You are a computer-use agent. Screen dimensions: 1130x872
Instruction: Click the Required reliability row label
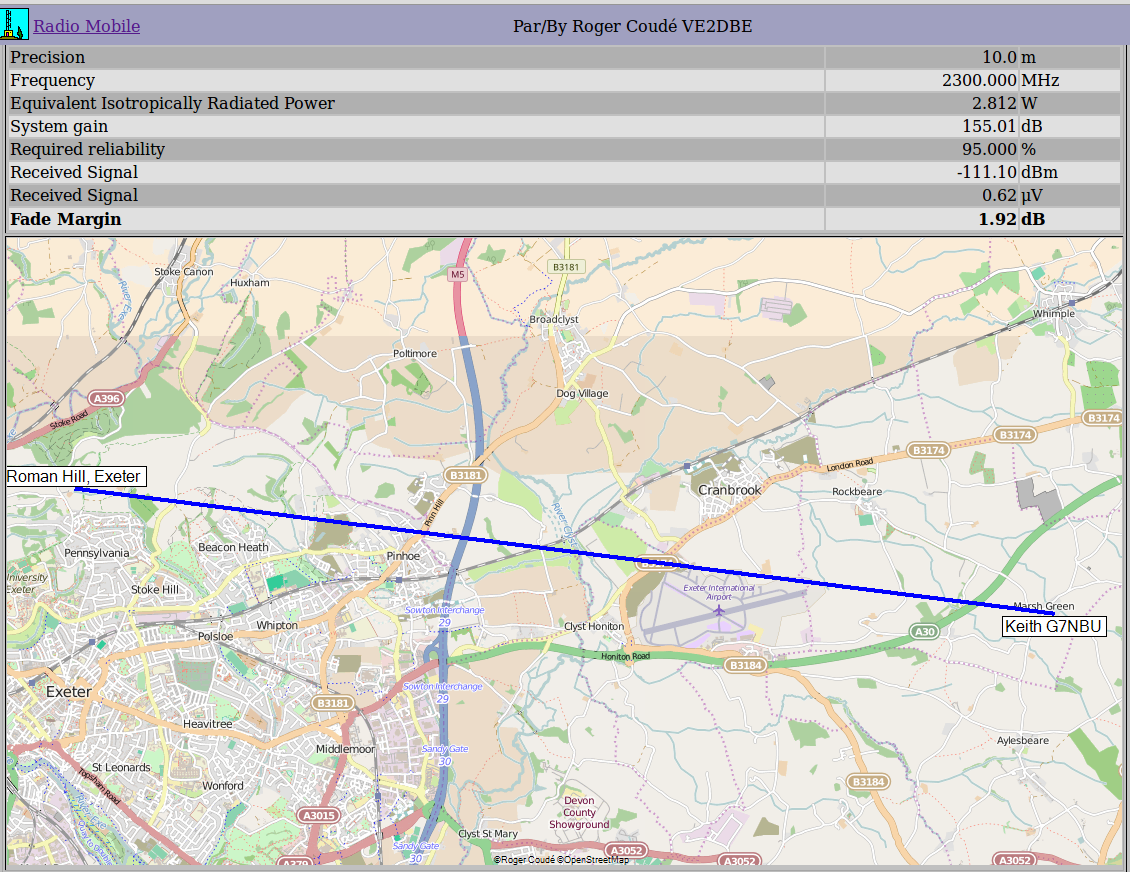[88, 150]
